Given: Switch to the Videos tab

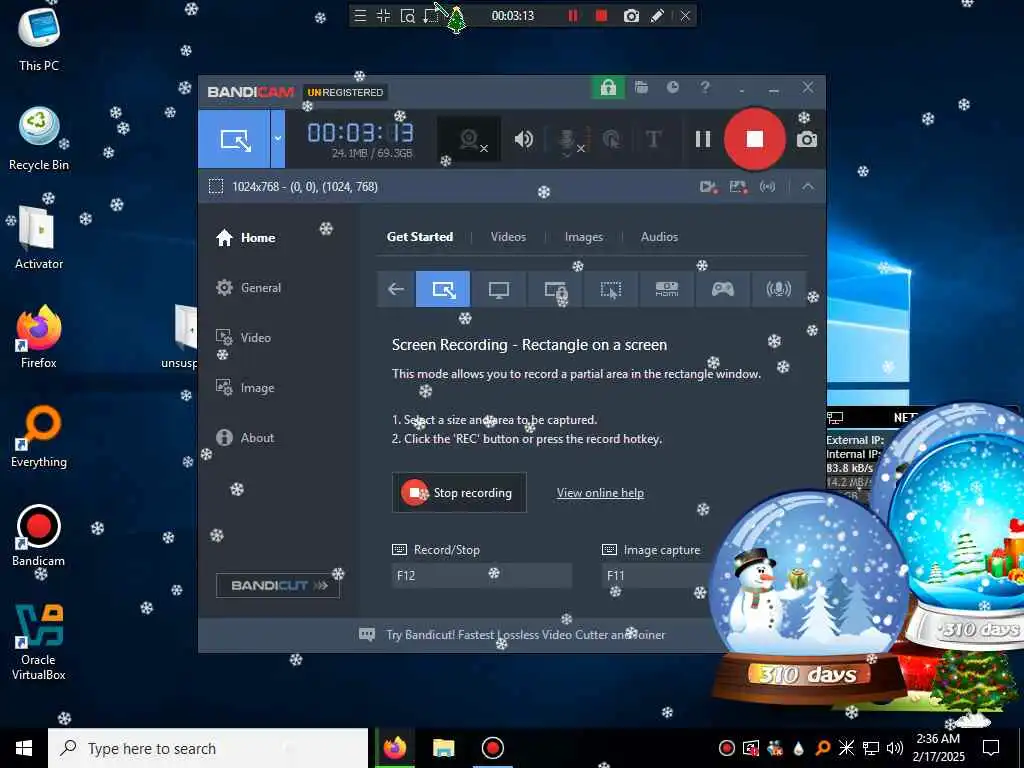Looking at the screenshot, I should click(508, 237).
